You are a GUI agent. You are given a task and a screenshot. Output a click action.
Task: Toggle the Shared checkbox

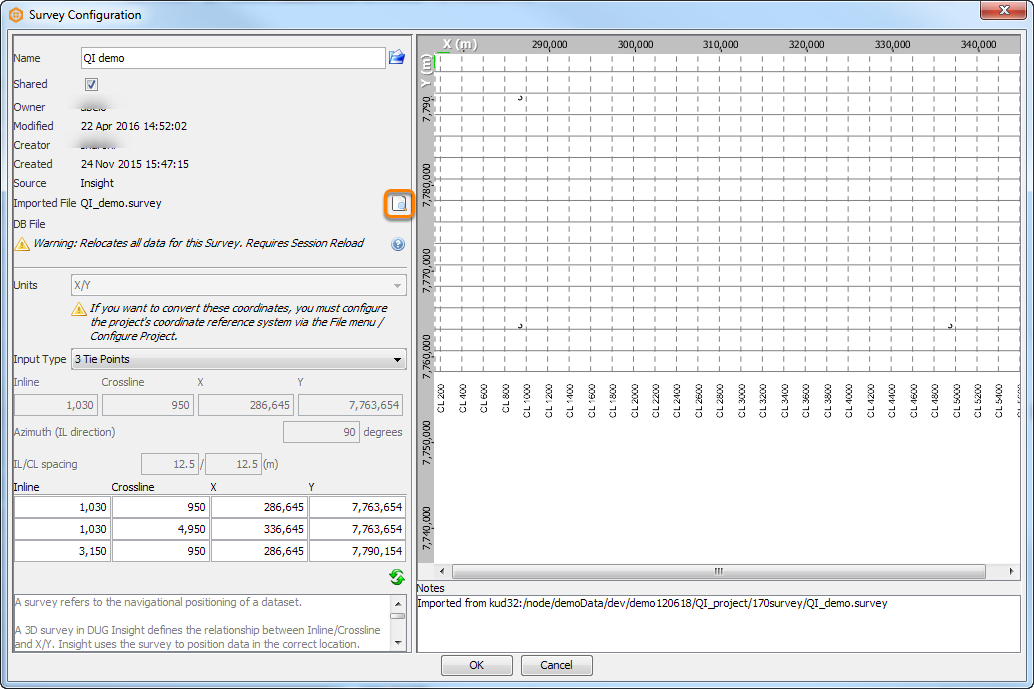91,84
